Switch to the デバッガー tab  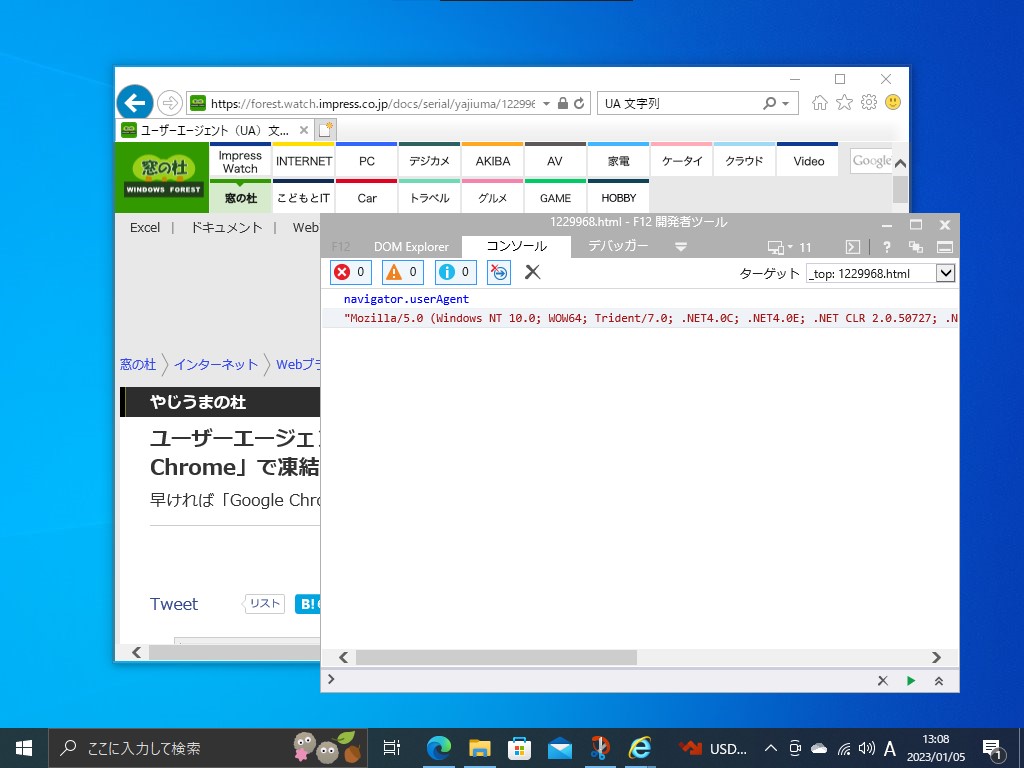[x=618, y=247]
